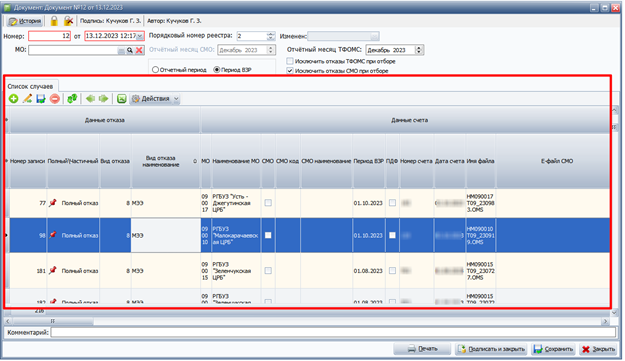
Task: Click the red remove record icon
Action: [55, 99]
